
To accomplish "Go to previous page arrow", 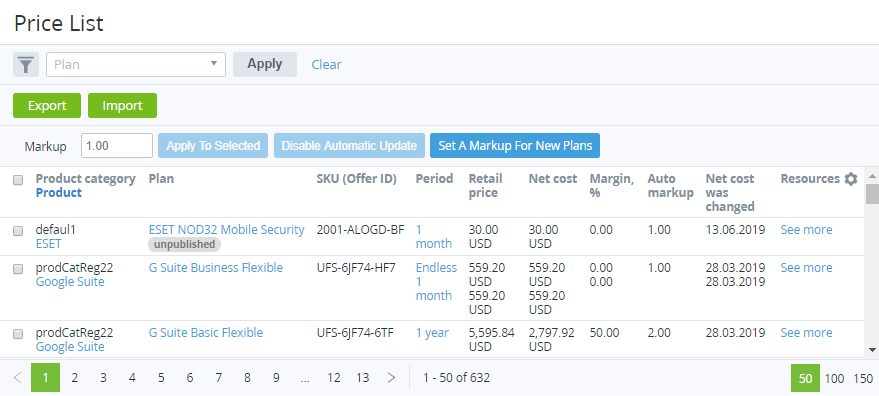I will (17, 378).
